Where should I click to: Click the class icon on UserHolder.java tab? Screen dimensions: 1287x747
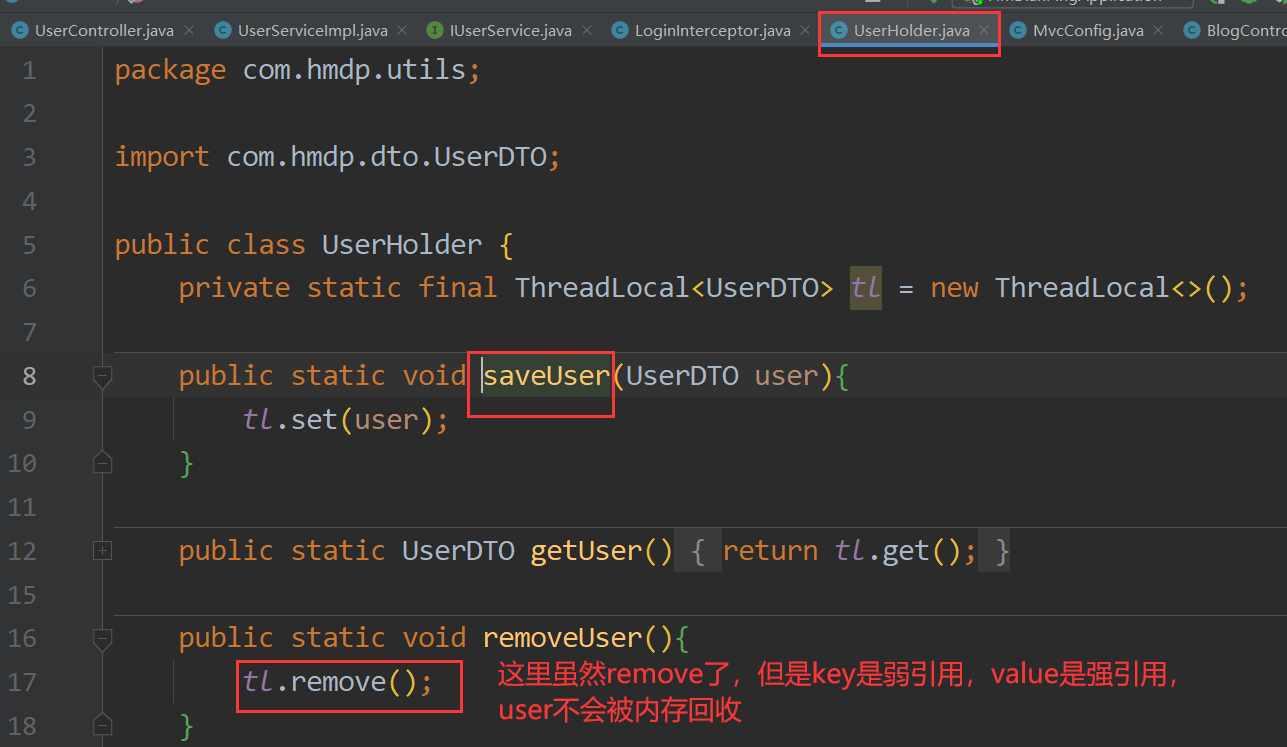[838, 31]
